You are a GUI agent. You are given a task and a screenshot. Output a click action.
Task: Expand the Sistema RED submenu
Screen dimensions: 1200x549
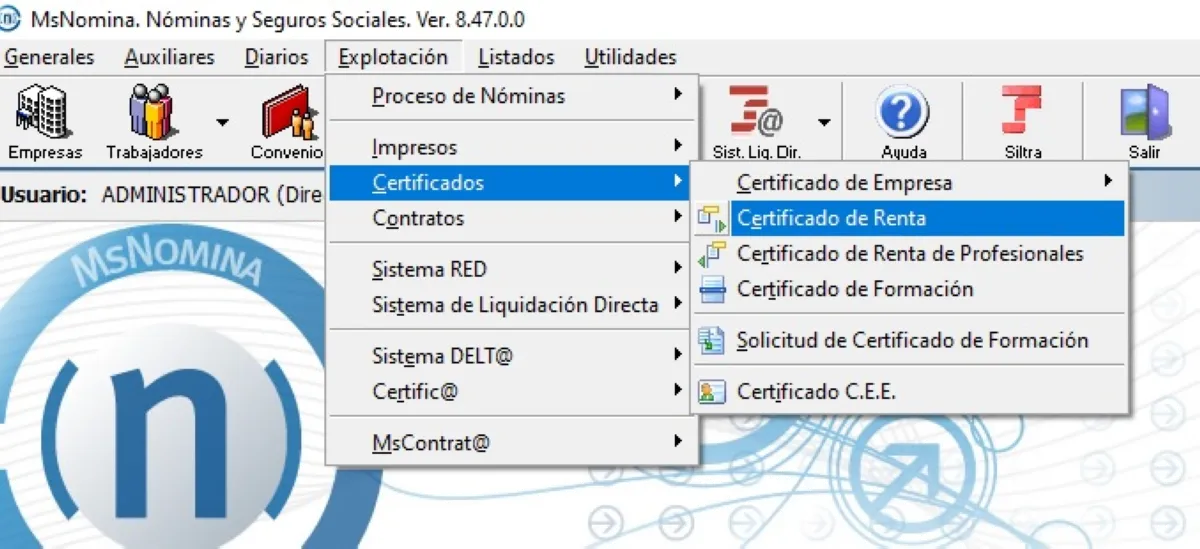pyautogui.click(x=509, y=269)
